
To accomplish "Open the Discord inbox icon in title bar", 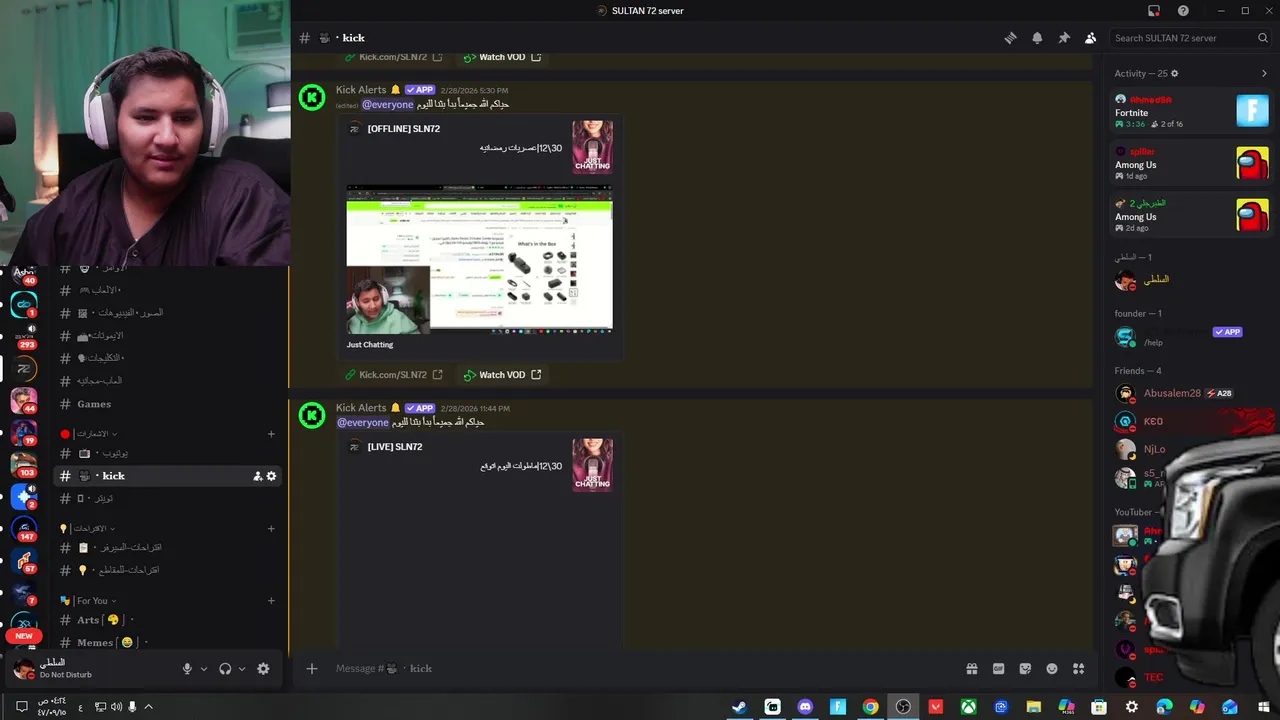I will coord(1154,11).
